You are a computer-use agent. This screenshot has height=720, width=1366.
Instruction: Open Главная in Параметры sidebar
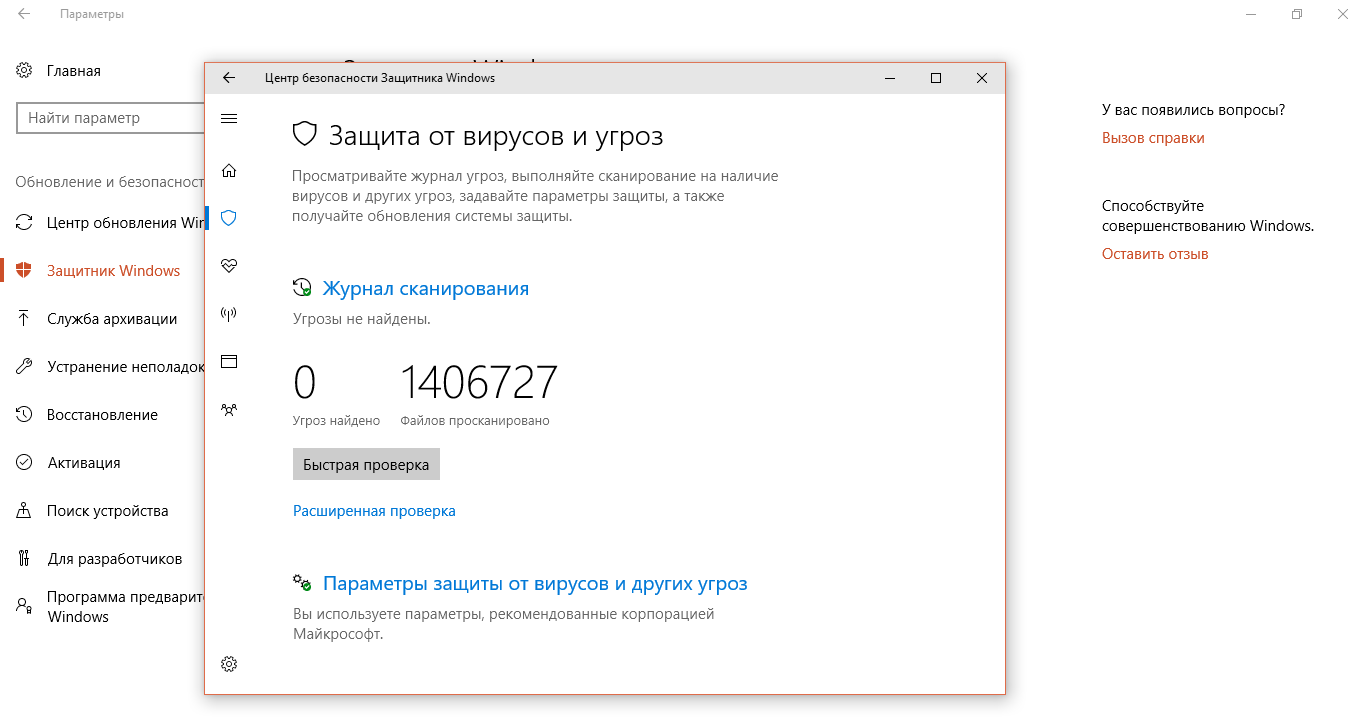click(74, 71)
